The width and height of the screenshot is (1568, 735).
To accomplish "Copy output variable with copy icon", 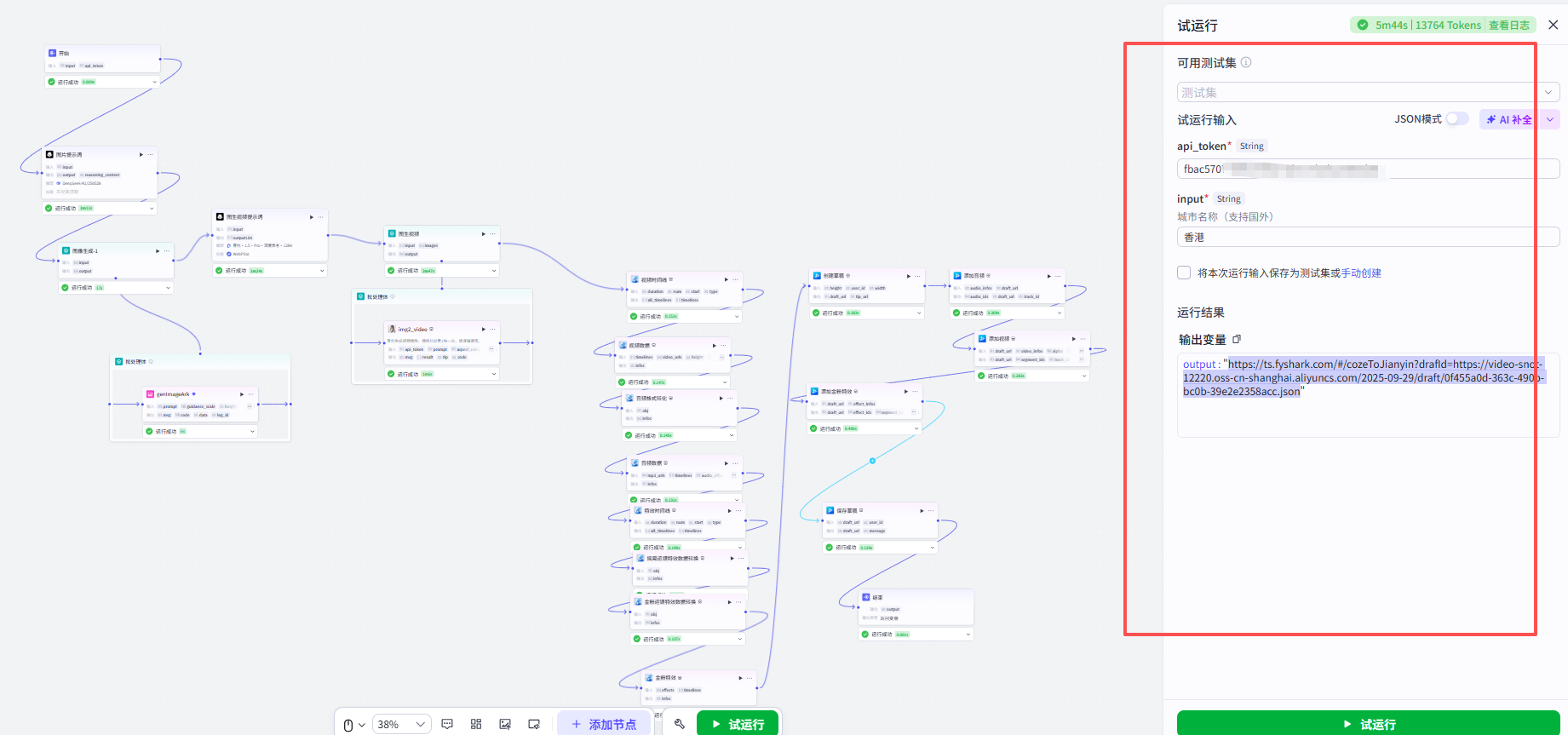I will pyautogui.click(x=1237, y=339).
